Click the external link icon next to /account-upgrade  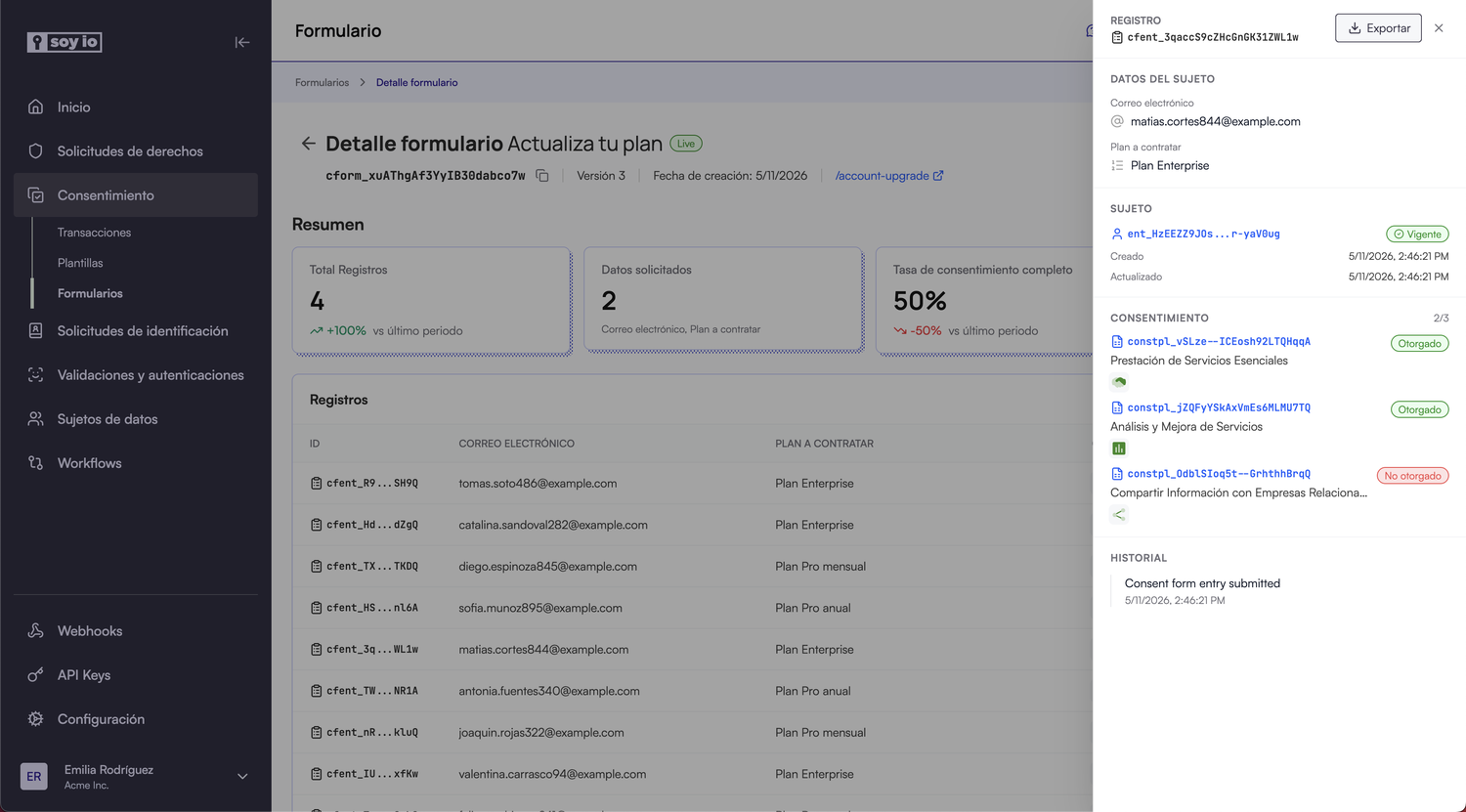click(x=939, y=176)
